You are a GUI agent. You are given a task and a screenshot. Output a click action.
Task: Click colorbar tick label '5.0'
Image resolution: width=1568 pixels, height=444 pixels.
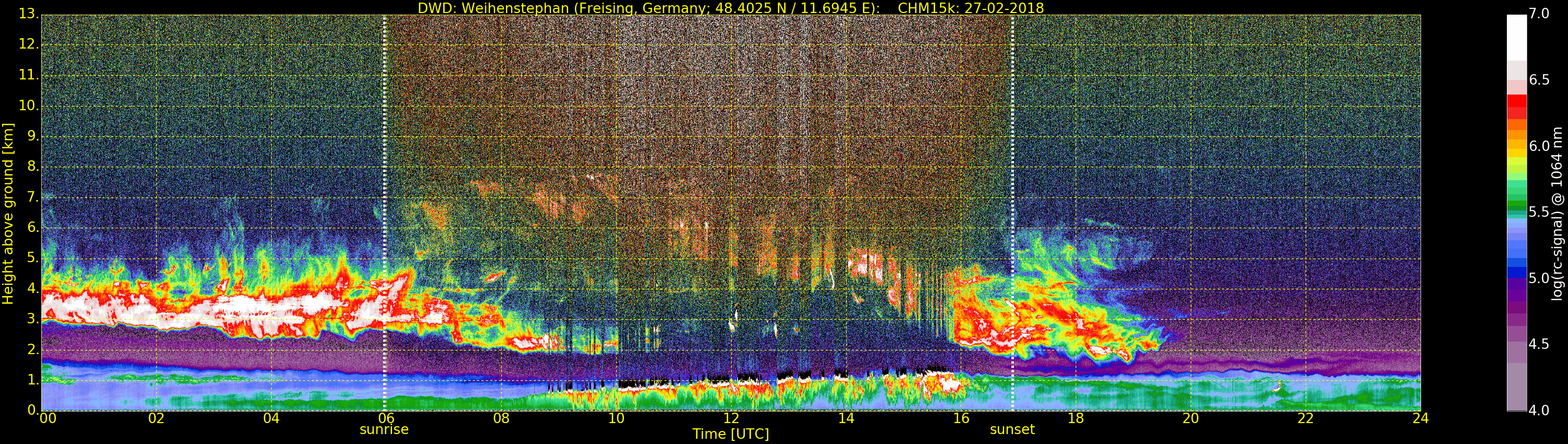1539,278
